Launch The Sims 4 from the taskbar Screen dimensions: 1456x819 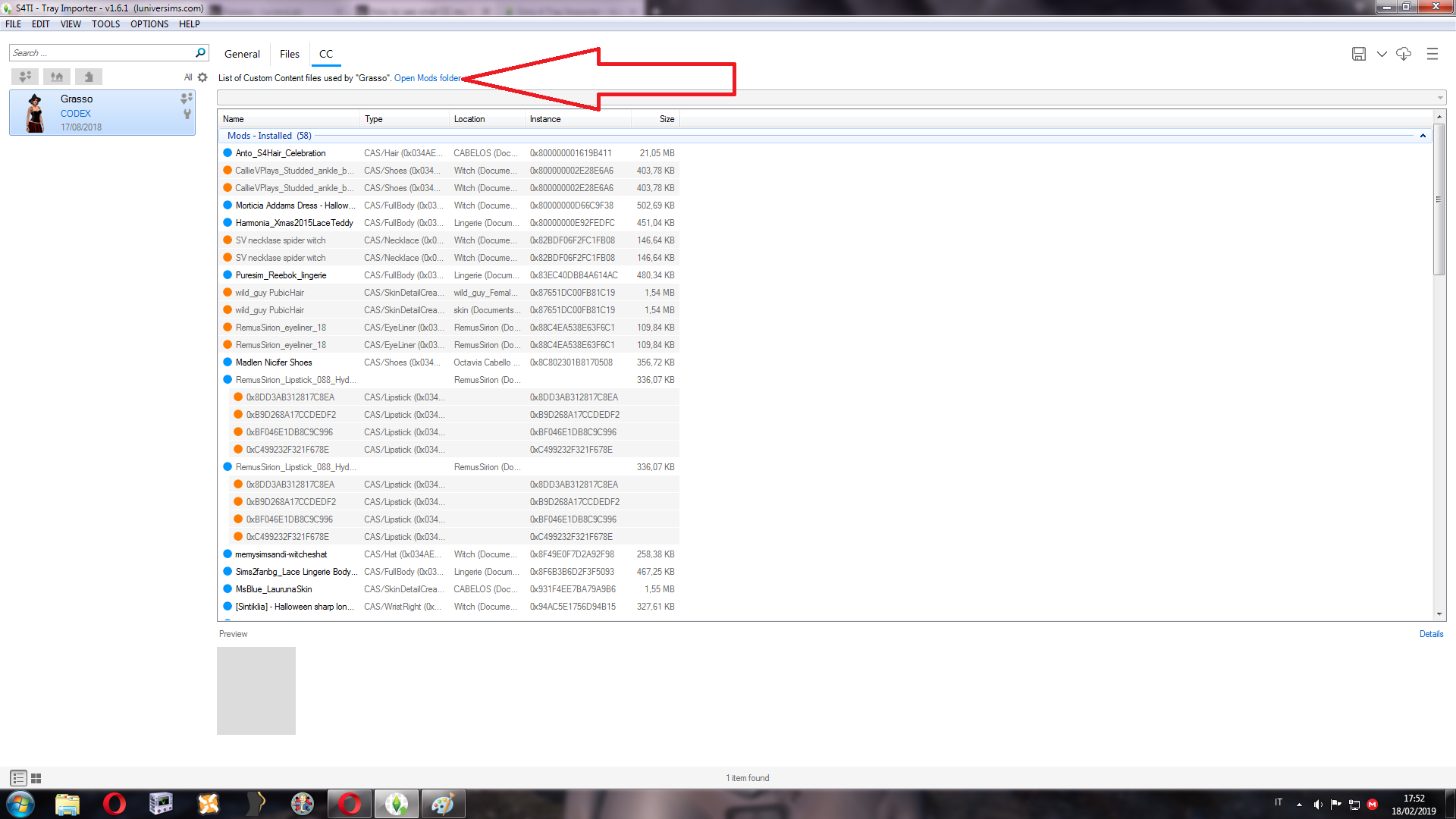(397, 803)
